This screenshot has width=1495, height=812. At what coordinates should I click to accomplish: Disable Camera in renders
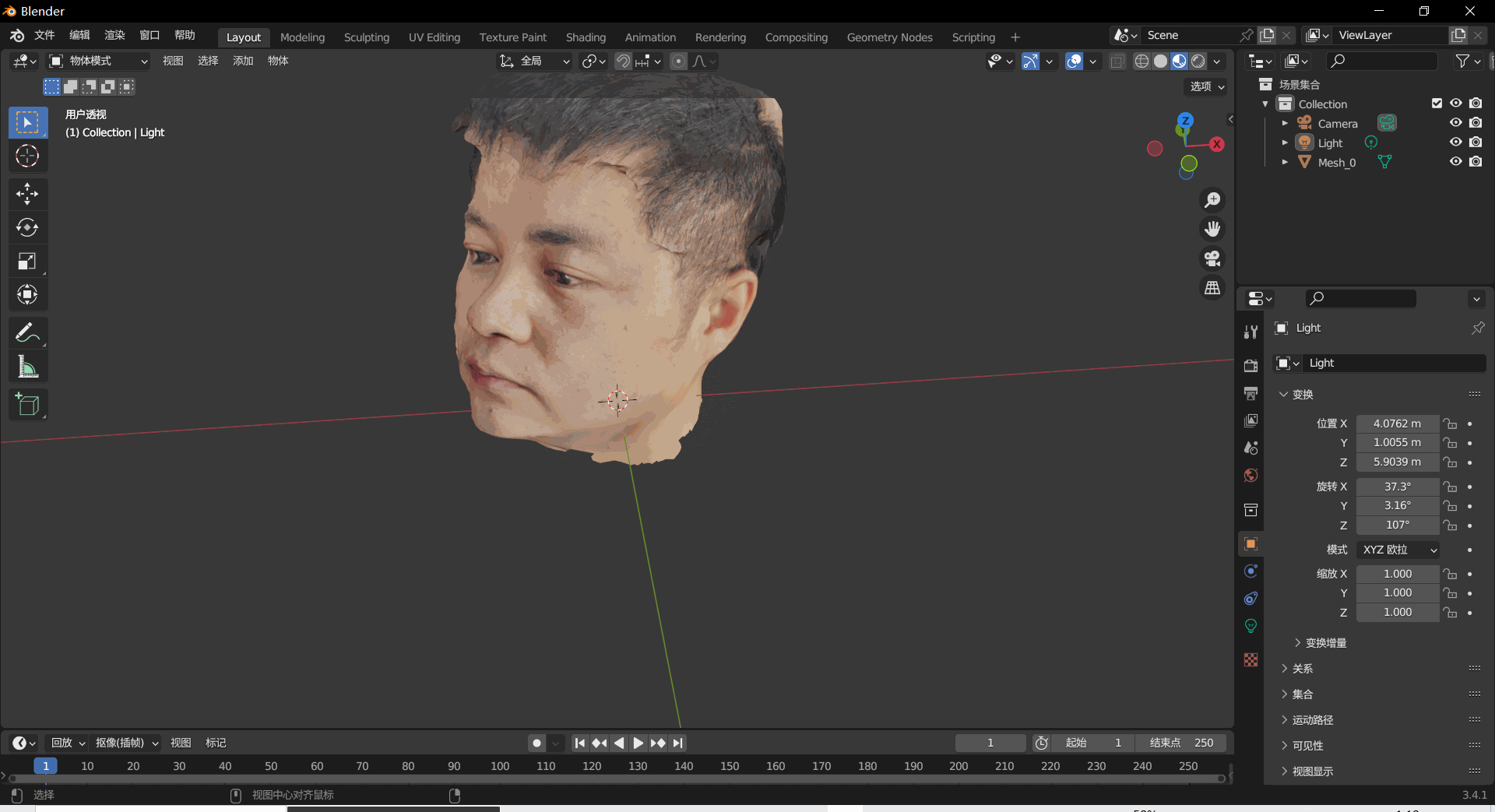pos(1476,123)
